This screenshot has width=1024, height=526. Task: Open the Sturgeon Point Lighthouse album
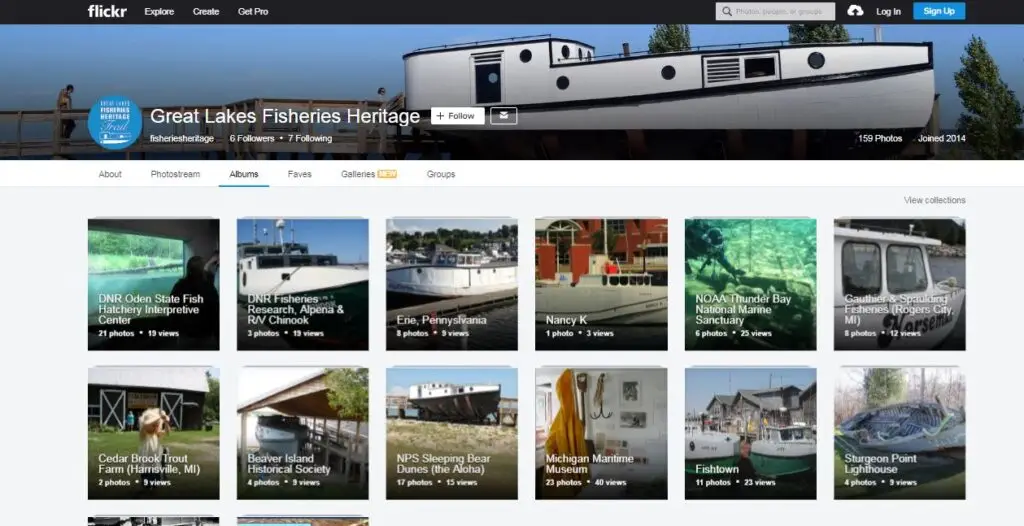pos(900,433)
